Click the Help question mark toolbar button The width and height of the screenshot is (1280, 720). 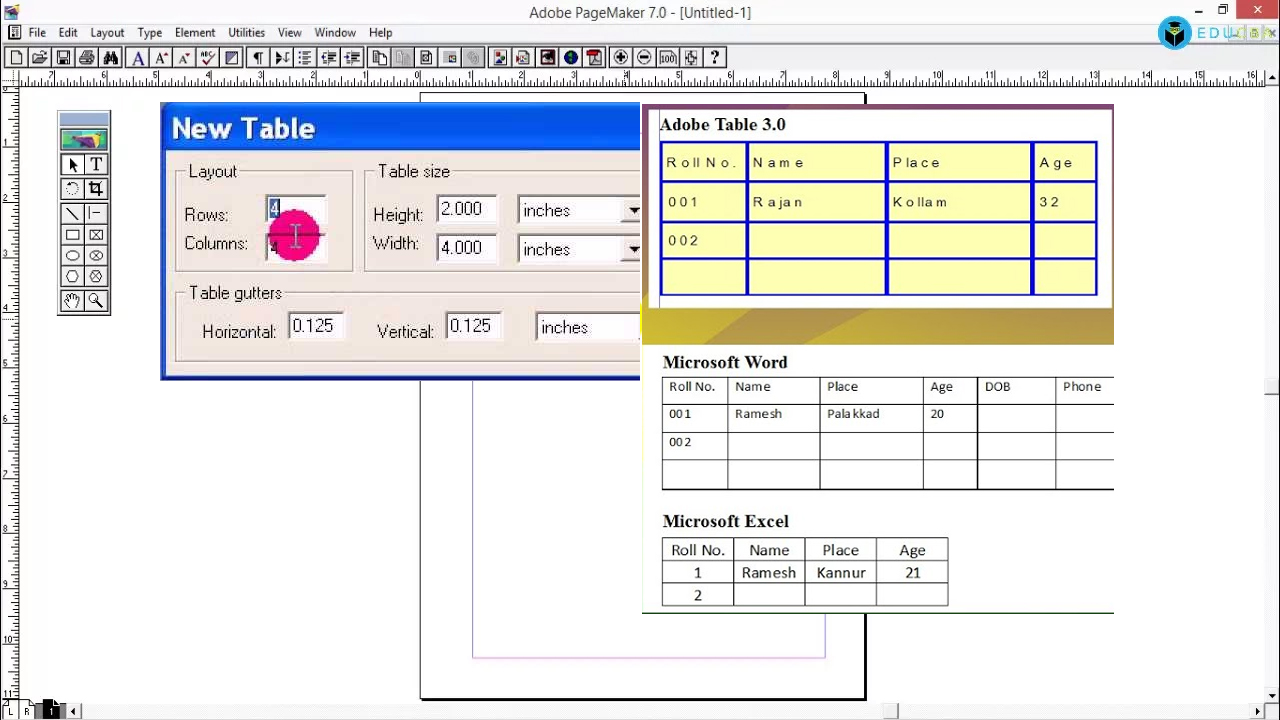point(714,57)
